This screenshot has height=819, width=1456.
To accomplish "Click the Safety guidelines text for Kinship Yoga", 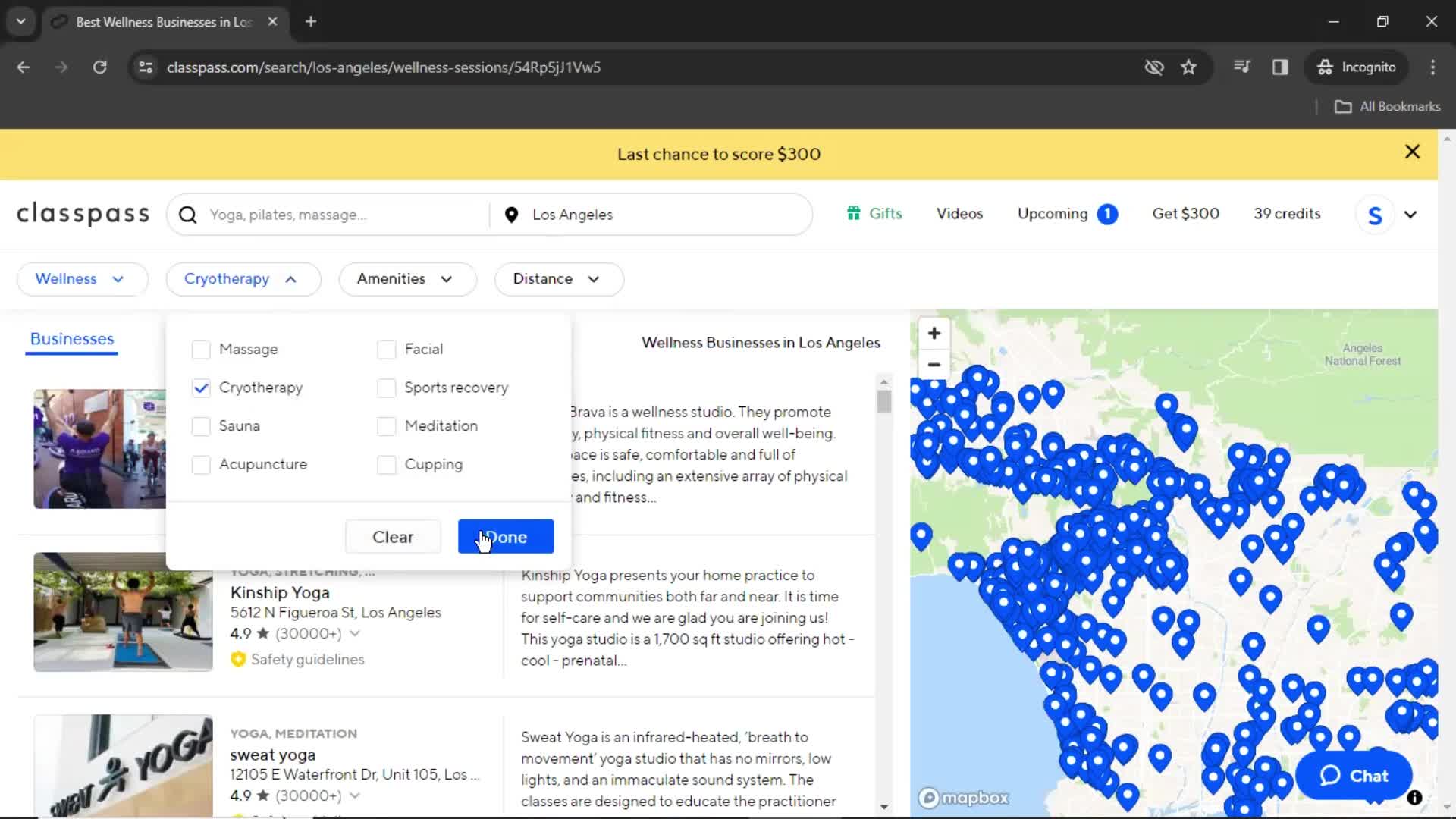I will pos(307,660).
